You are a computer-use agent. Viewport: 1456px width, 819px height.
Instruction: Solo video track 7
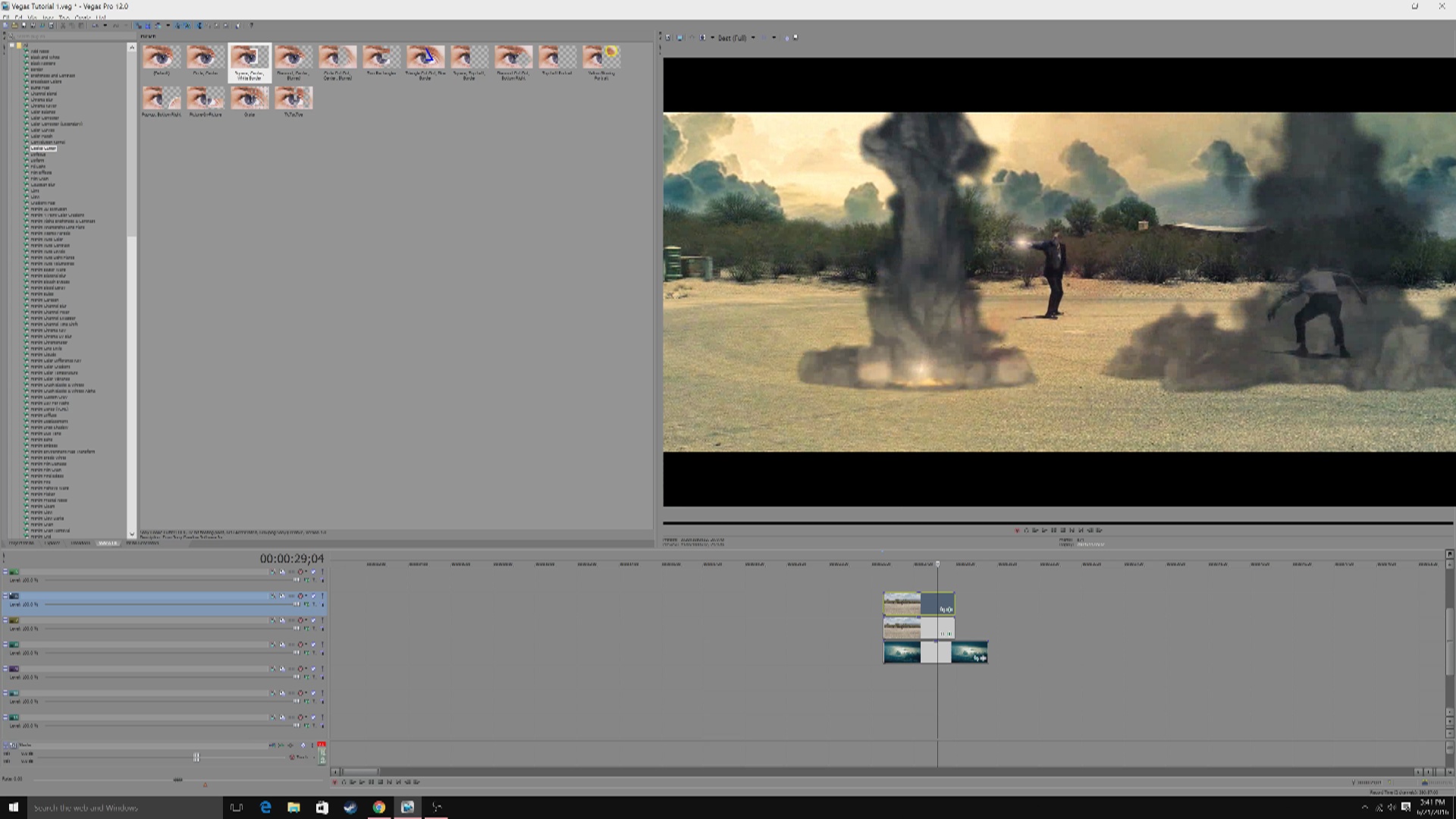pyautogui.click(x=322, y=717)
